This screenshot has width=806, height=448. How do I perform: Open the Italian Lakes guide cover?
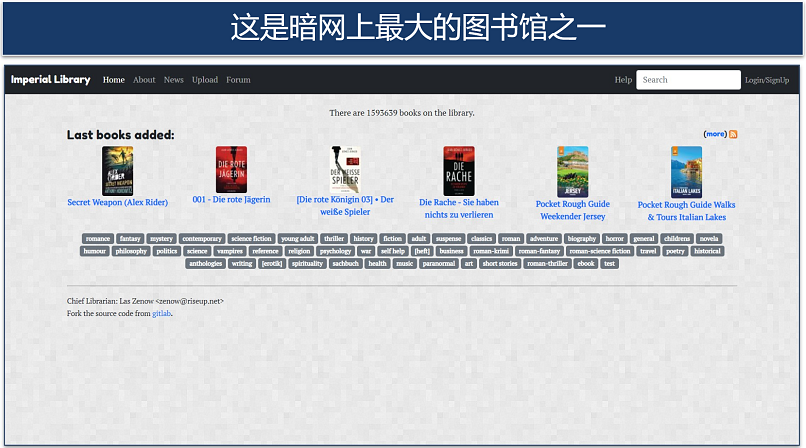686,172
